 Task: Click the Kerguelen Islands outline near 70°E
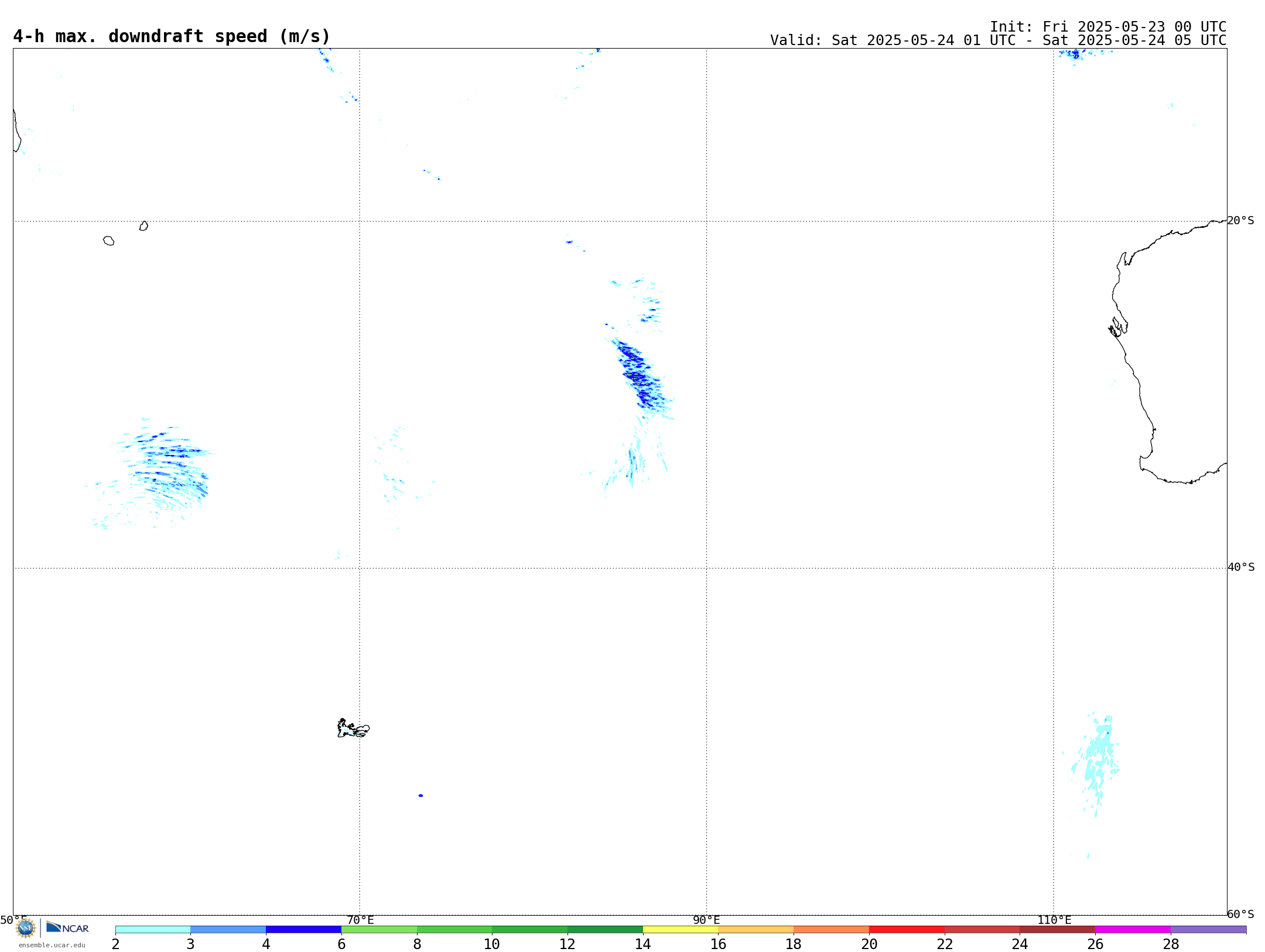(353, 728)
